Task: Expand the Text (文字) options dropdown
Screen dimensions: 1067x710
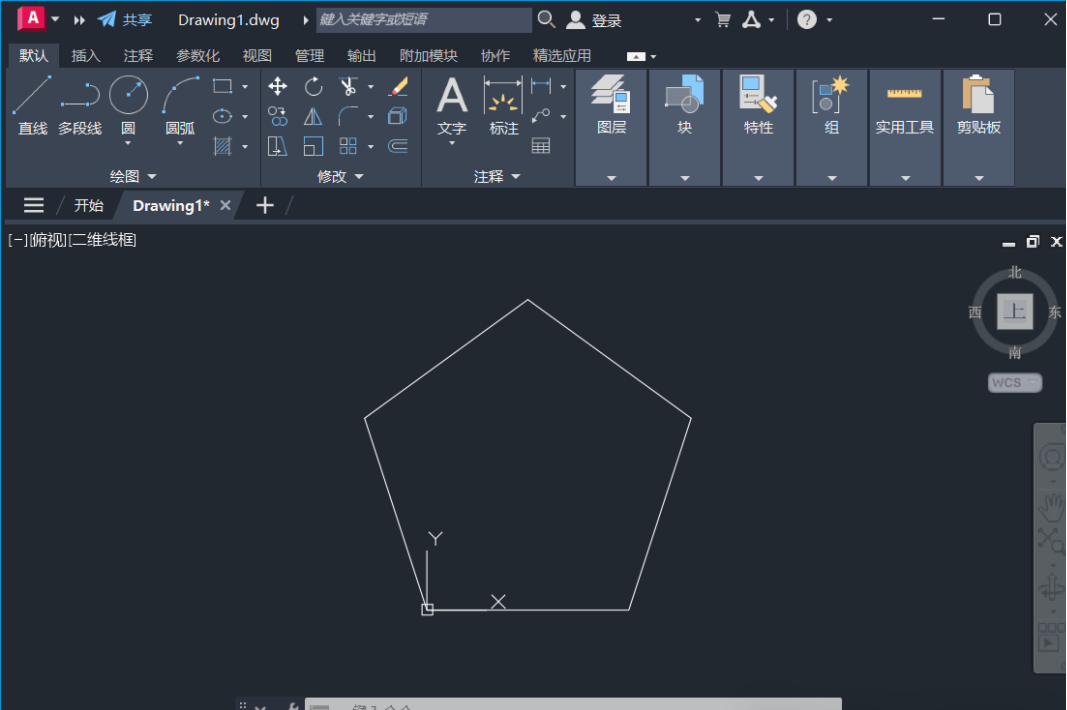Action: point(452,143)
